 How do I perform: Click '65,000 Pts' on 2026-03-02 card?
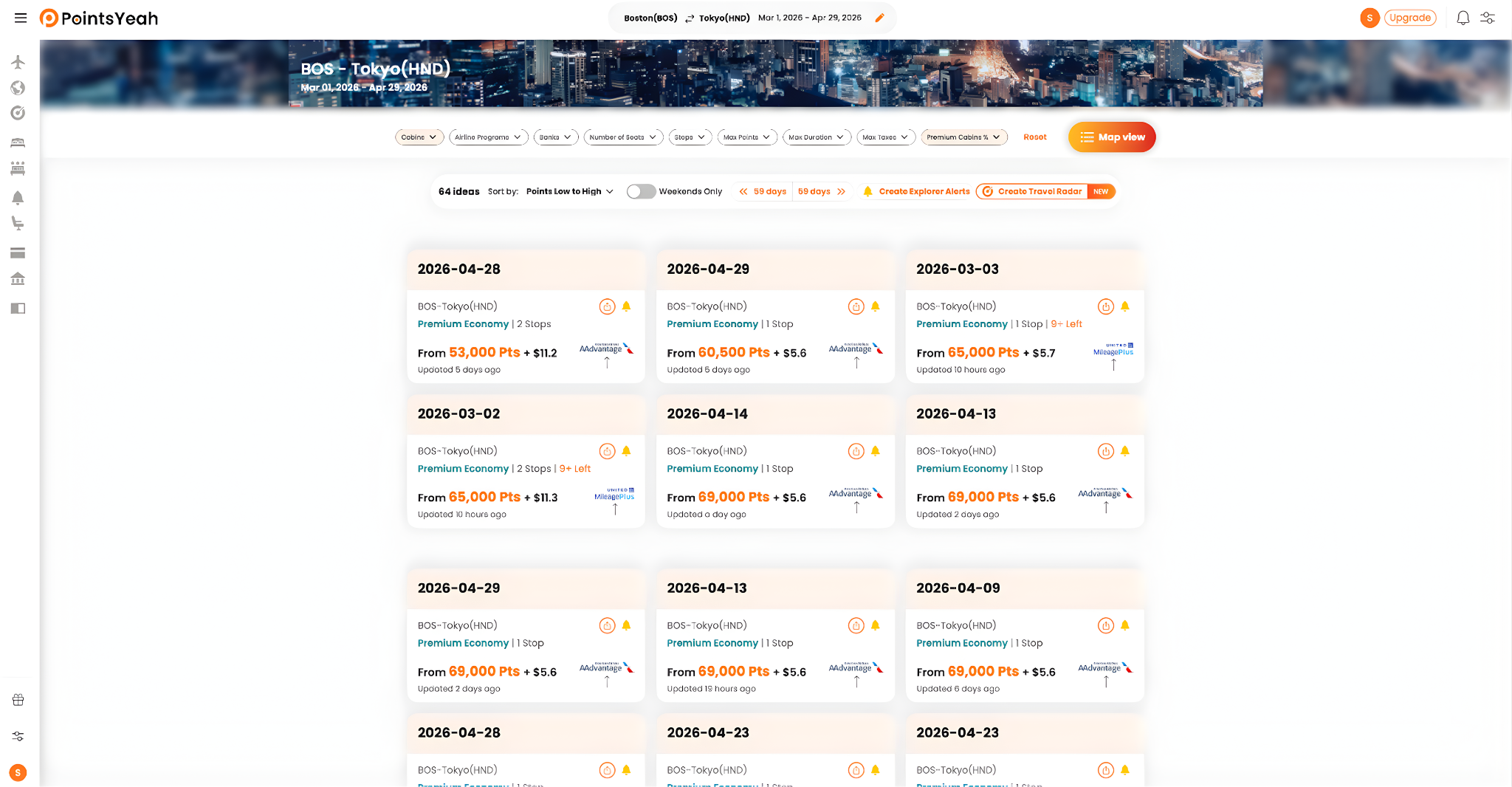pyautogui.click(x=484, y=497)
